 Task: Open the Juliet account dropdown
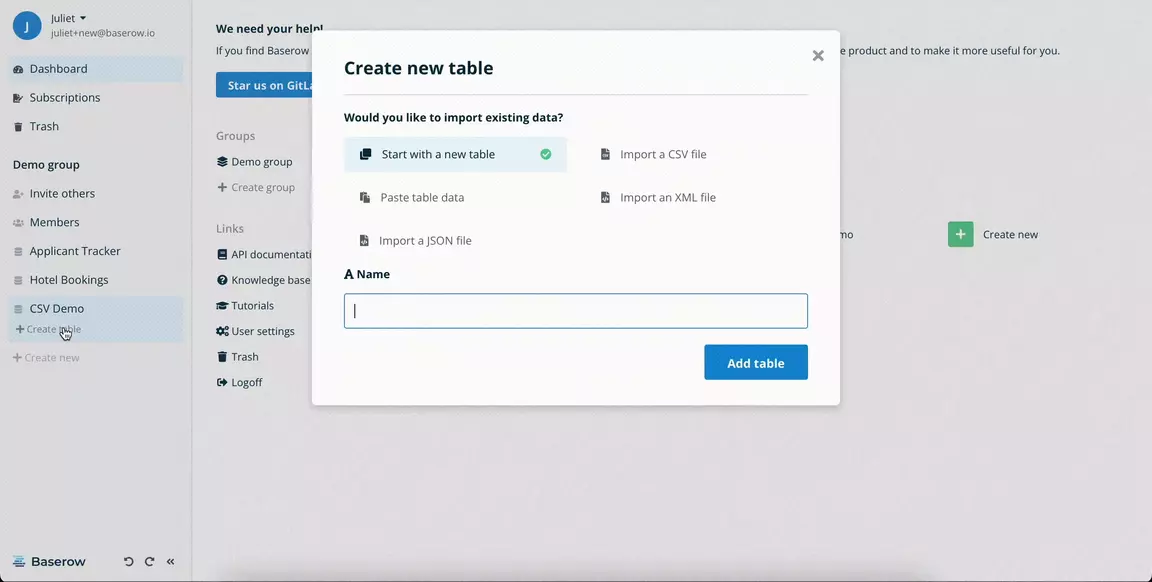click(69, 18)
